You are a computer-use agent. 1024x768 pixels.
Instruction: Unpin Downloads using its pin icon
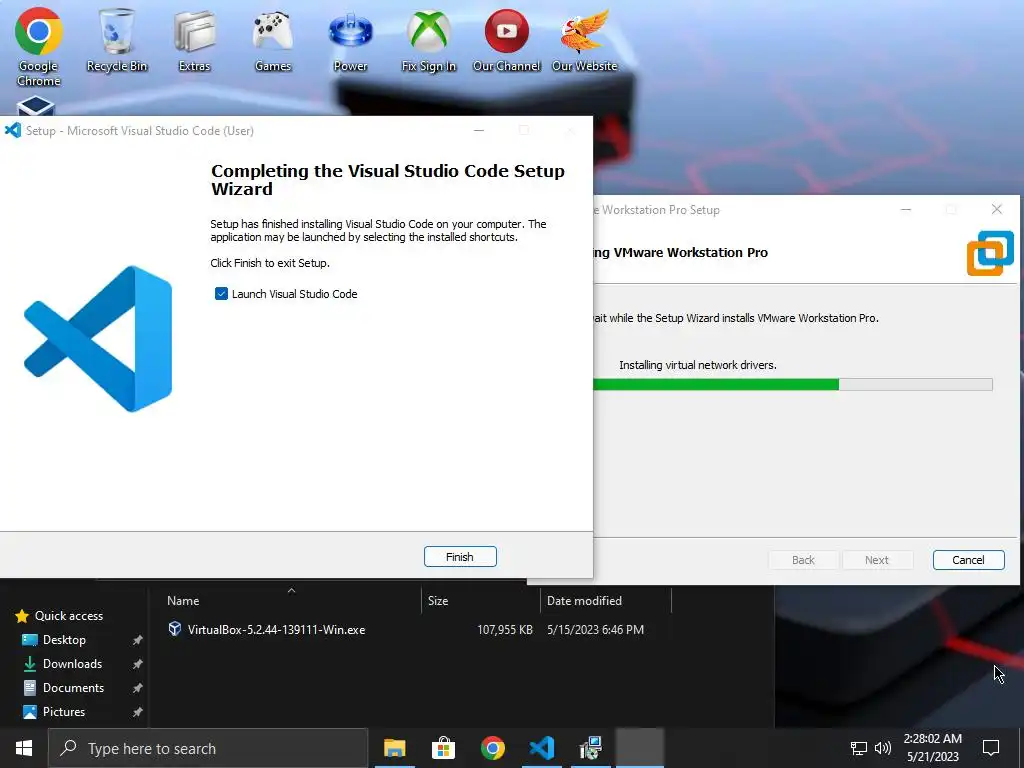(137, 664)
